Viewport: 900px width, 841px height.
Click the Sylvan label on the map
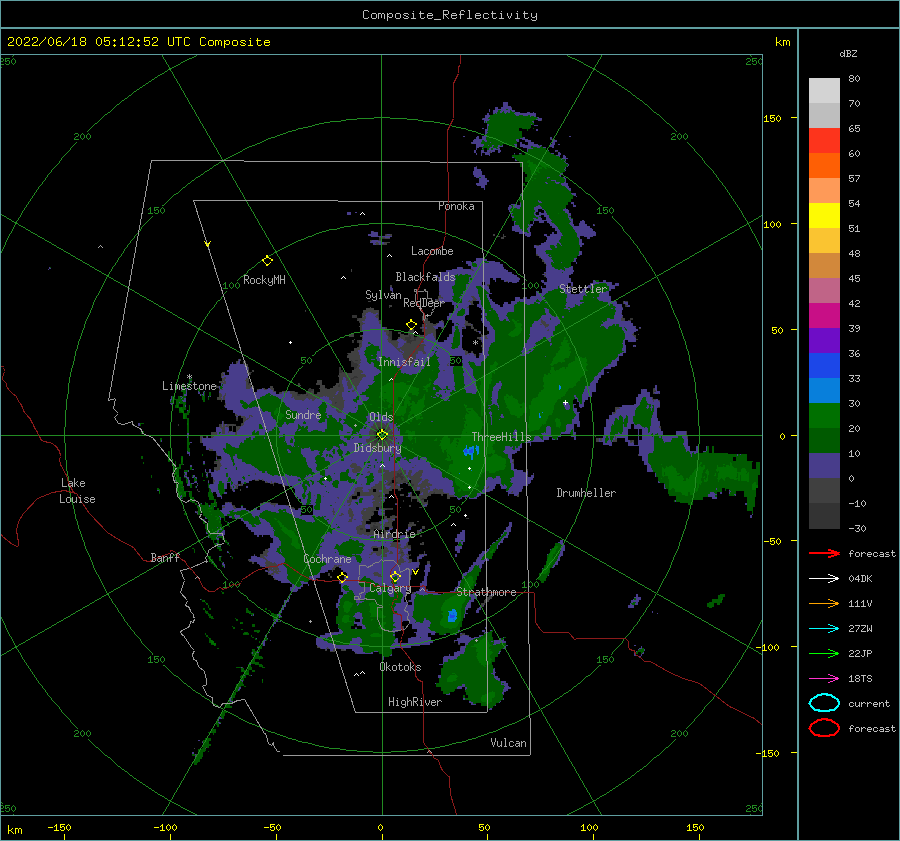point(383,295)
